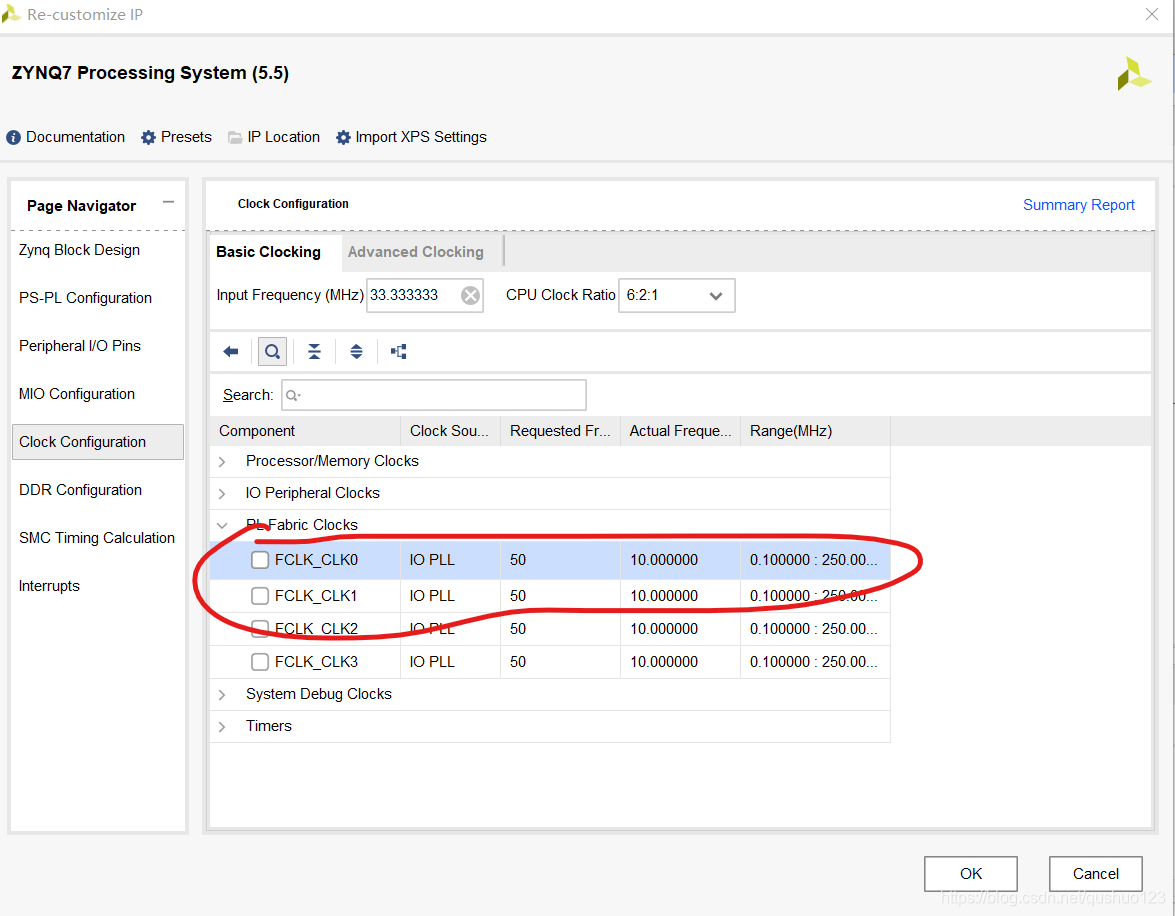Select FCLK_CLK0 requested frequency value 50
Viewport: 1175px width, 916px height.
coord(561,560)
